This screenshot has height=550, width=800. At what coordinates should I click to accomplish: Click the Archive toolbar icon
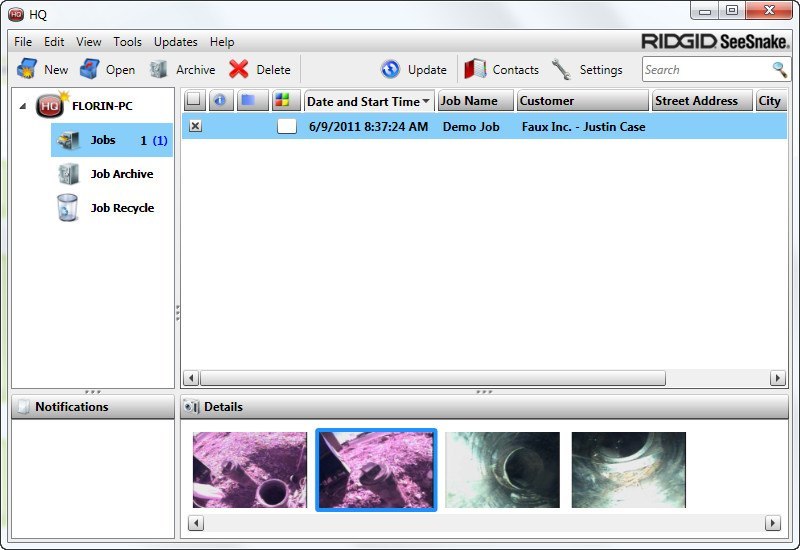pos(158,69)
